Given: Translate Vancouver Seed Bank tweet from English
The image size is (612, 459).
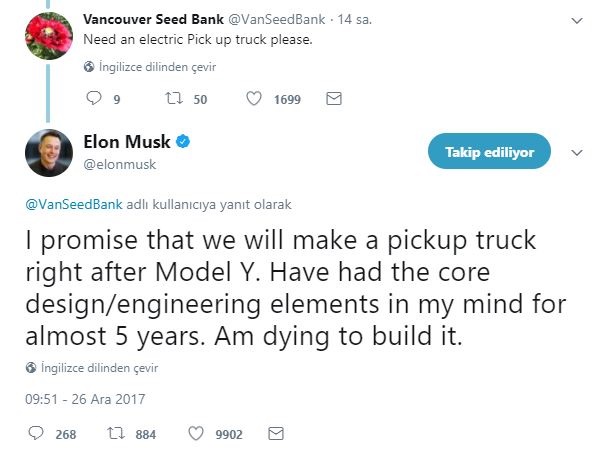Looking at the screenshot, I should (157, 67).
